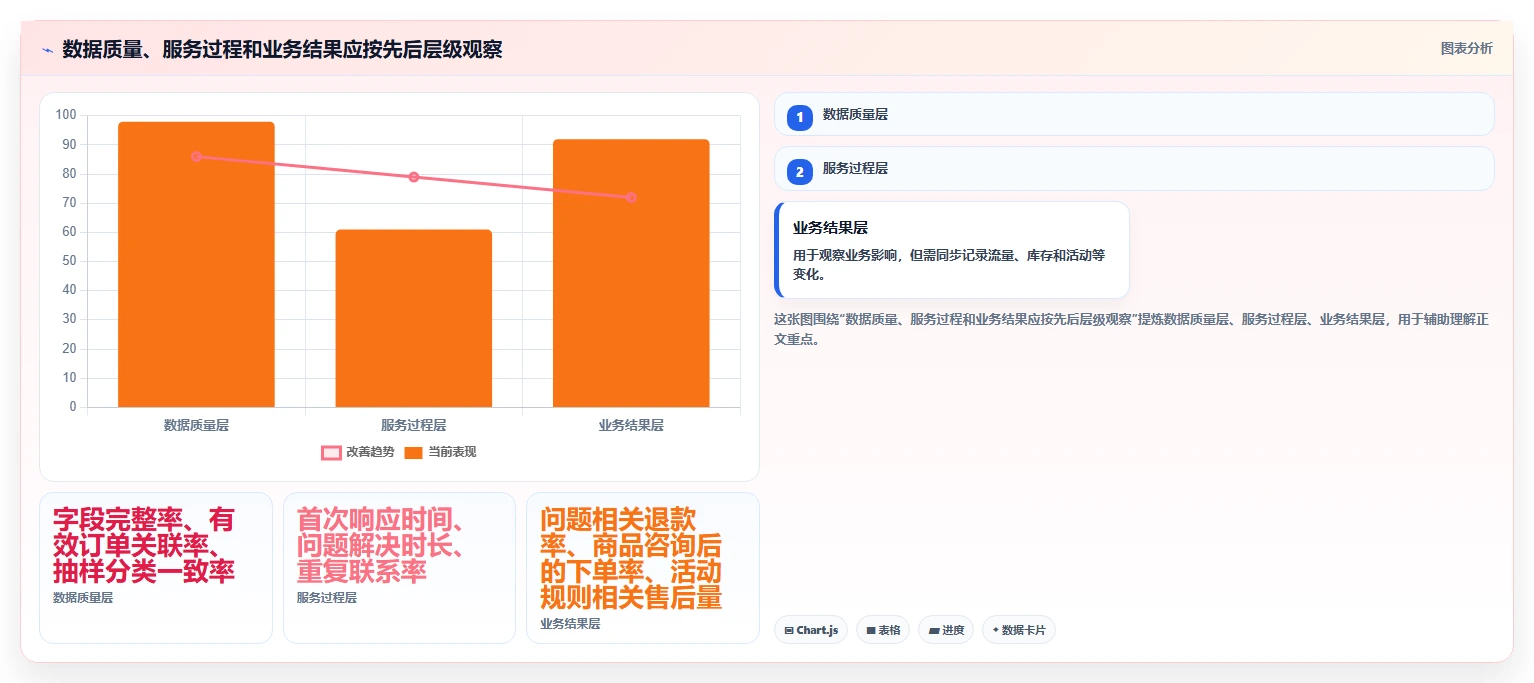Expand the 数据质量层 accordion item
The image size is (1534, 683).
pyautogui.click(x=1134, y=114)
